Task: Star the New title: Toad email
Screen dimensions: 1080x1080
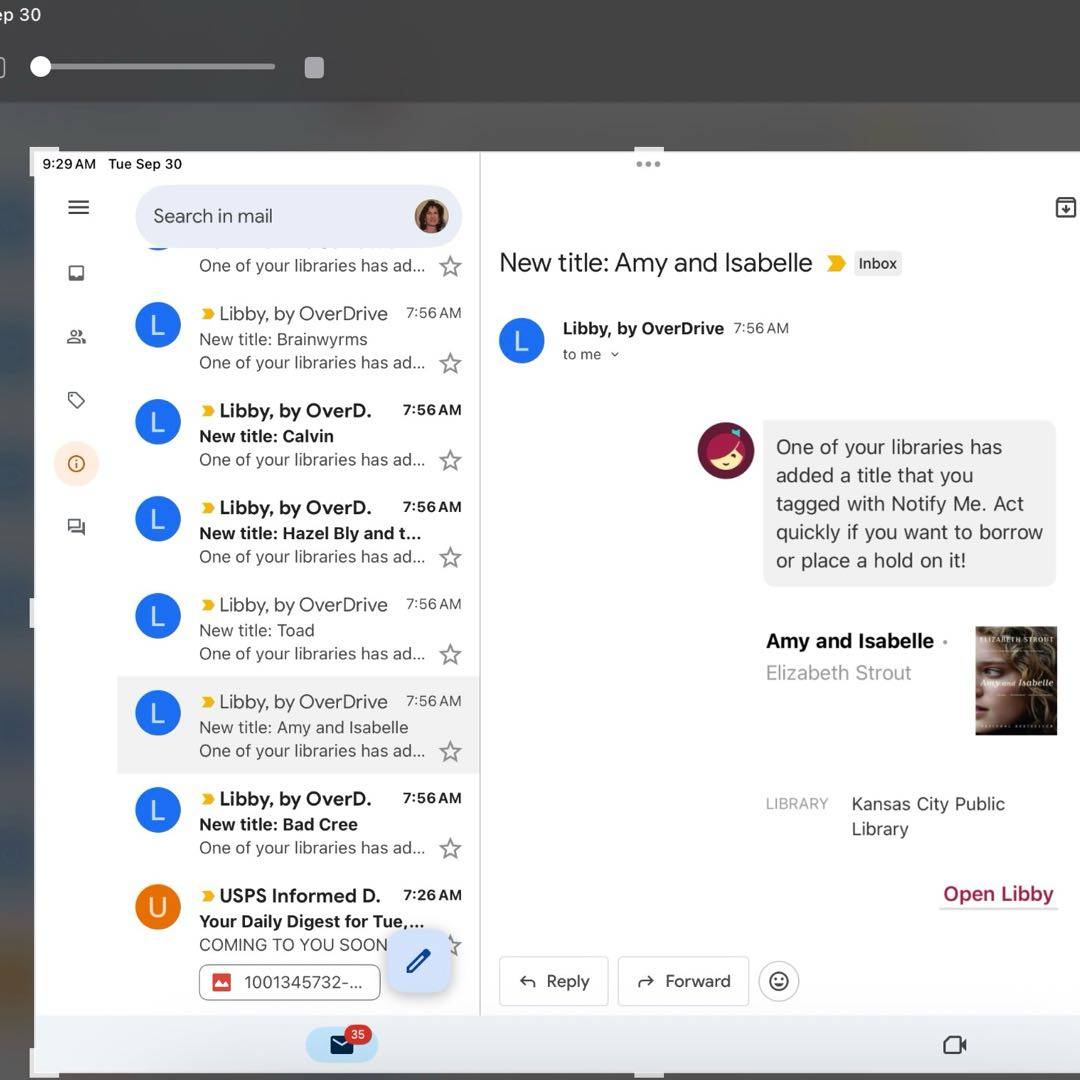Action: 451,654
